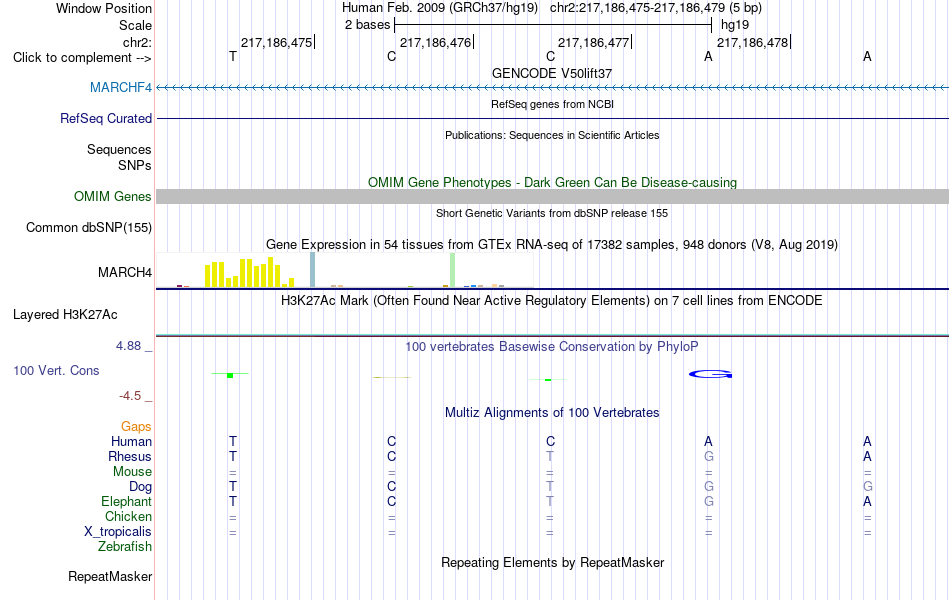Click the RefSeq Curated intron line

pyautogui.click(x=553, y=118)
